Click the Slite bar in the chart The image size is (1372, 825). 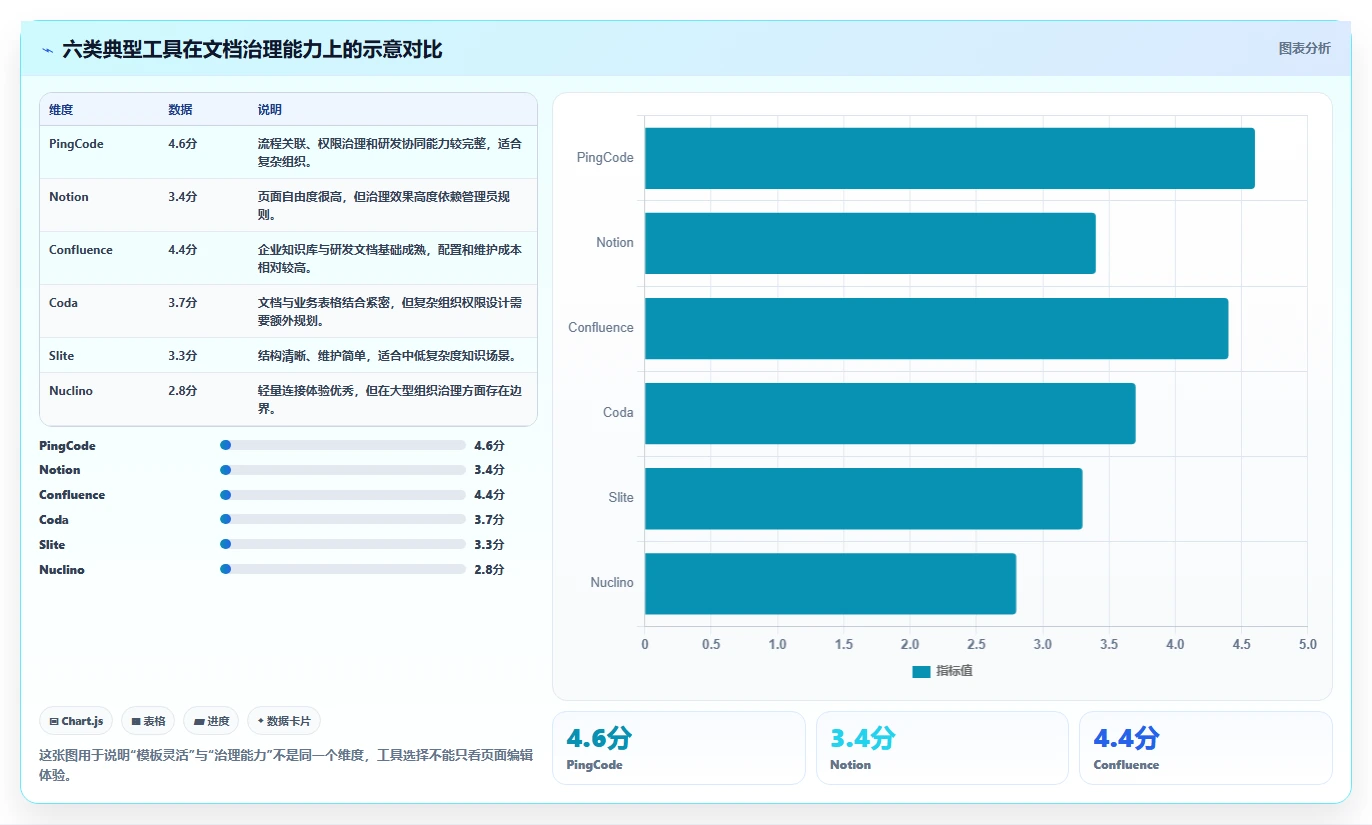click(863, 498)
